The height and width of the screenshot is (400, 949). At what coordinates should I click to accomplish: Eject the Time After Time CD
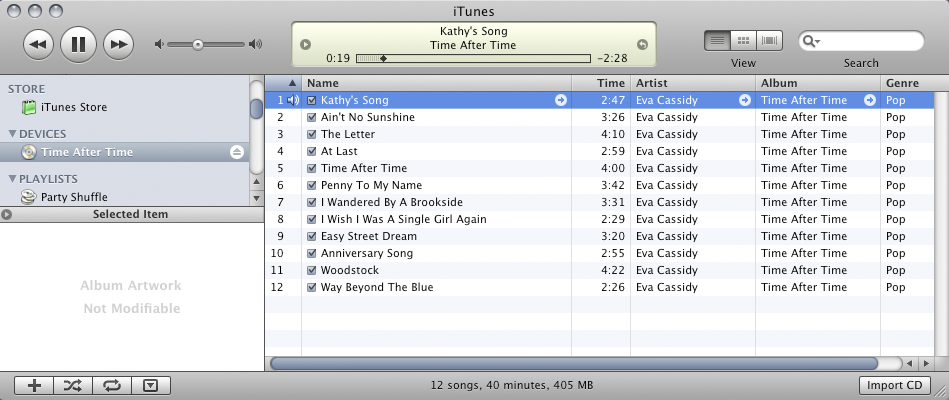236,152
